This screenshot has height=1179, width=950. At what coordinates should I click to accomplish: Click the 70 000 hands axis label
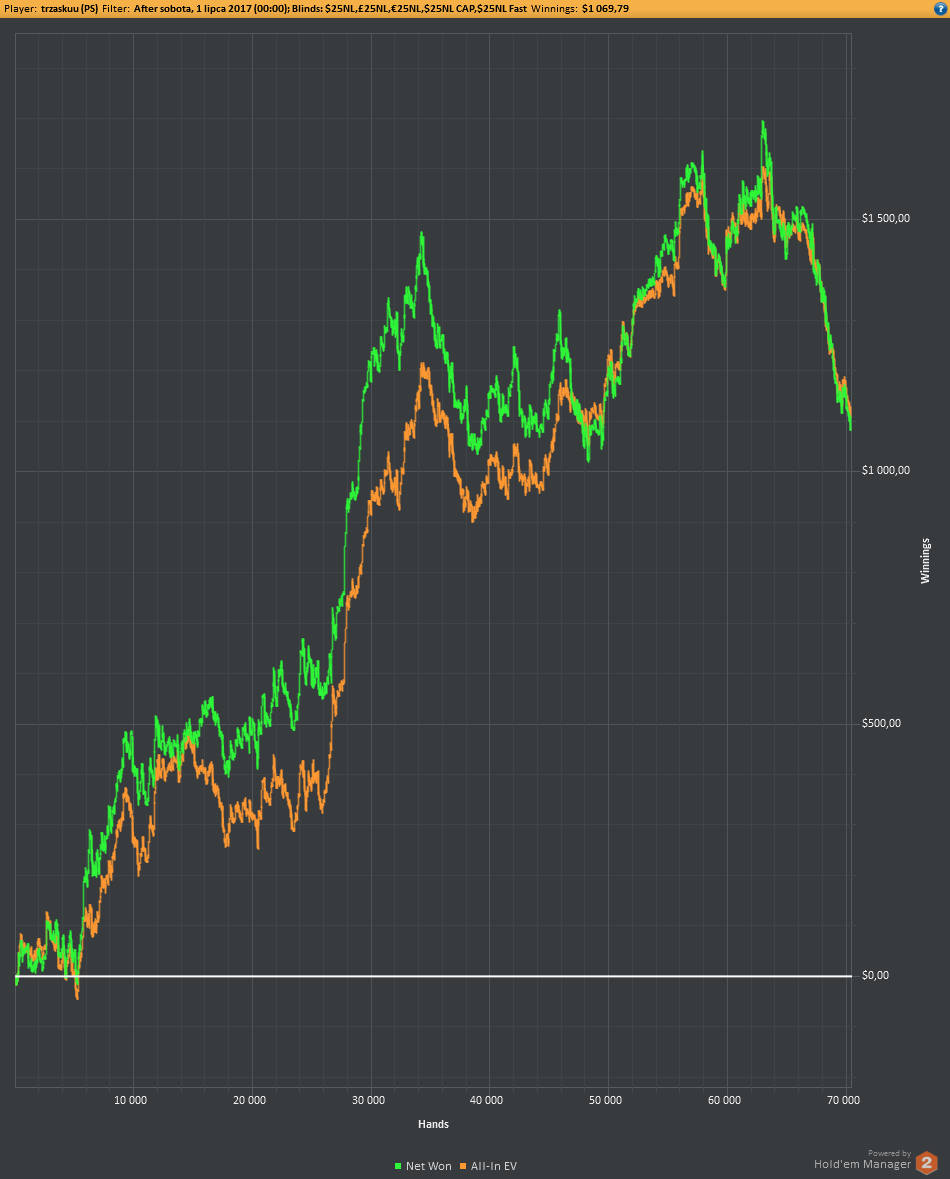843,1100
